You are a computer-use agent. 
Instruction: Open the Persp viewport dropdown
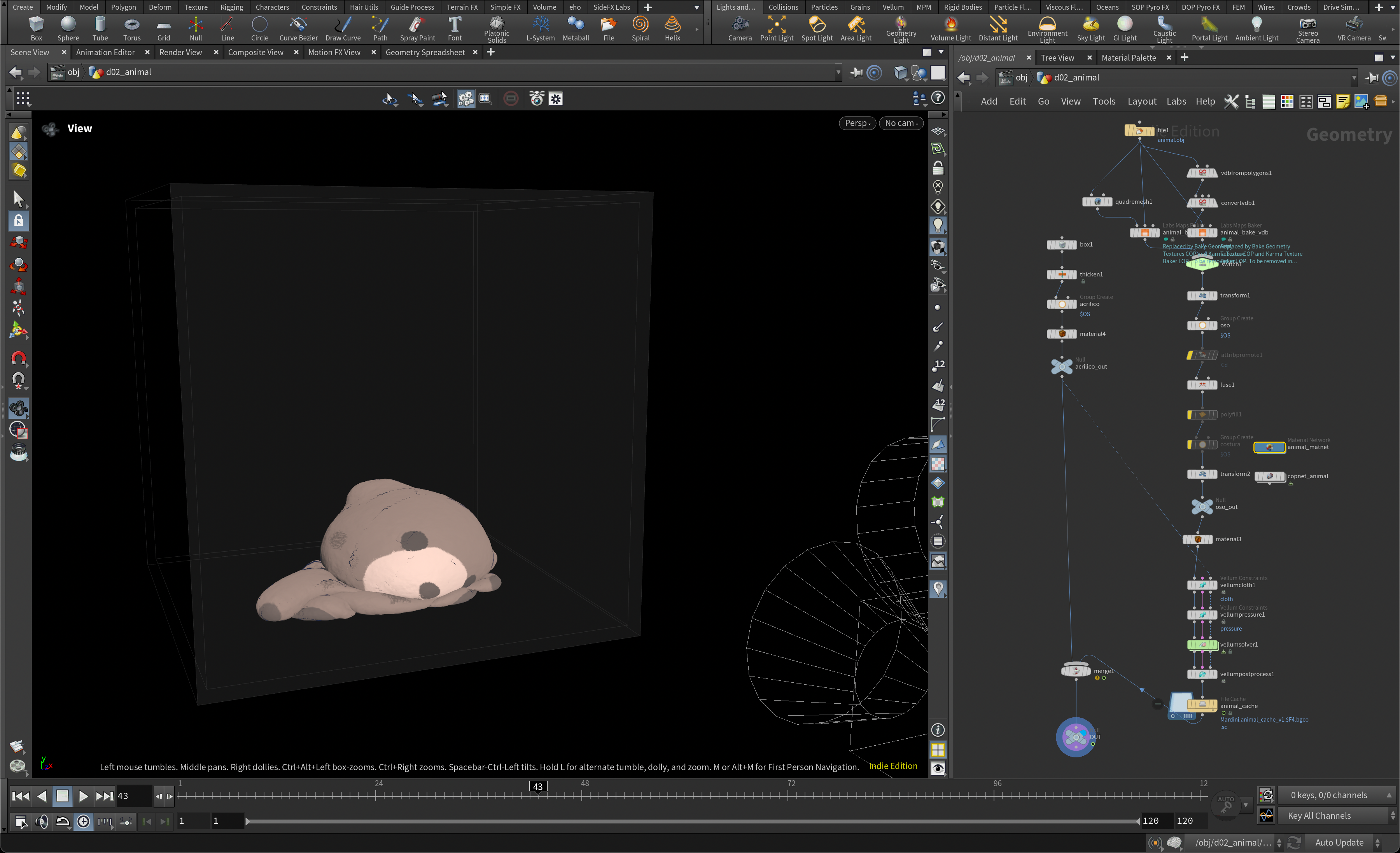[857, 123]
